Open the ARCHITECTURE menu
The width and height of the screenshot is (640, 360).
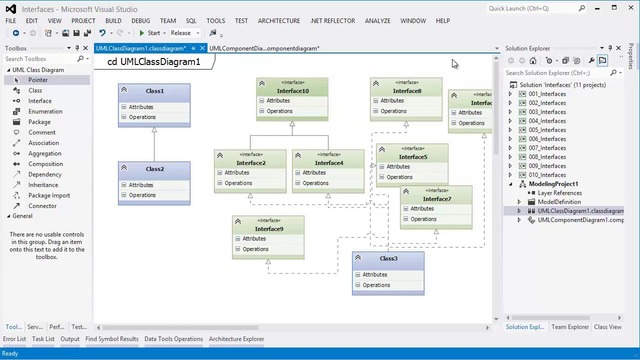pos(279,21)
